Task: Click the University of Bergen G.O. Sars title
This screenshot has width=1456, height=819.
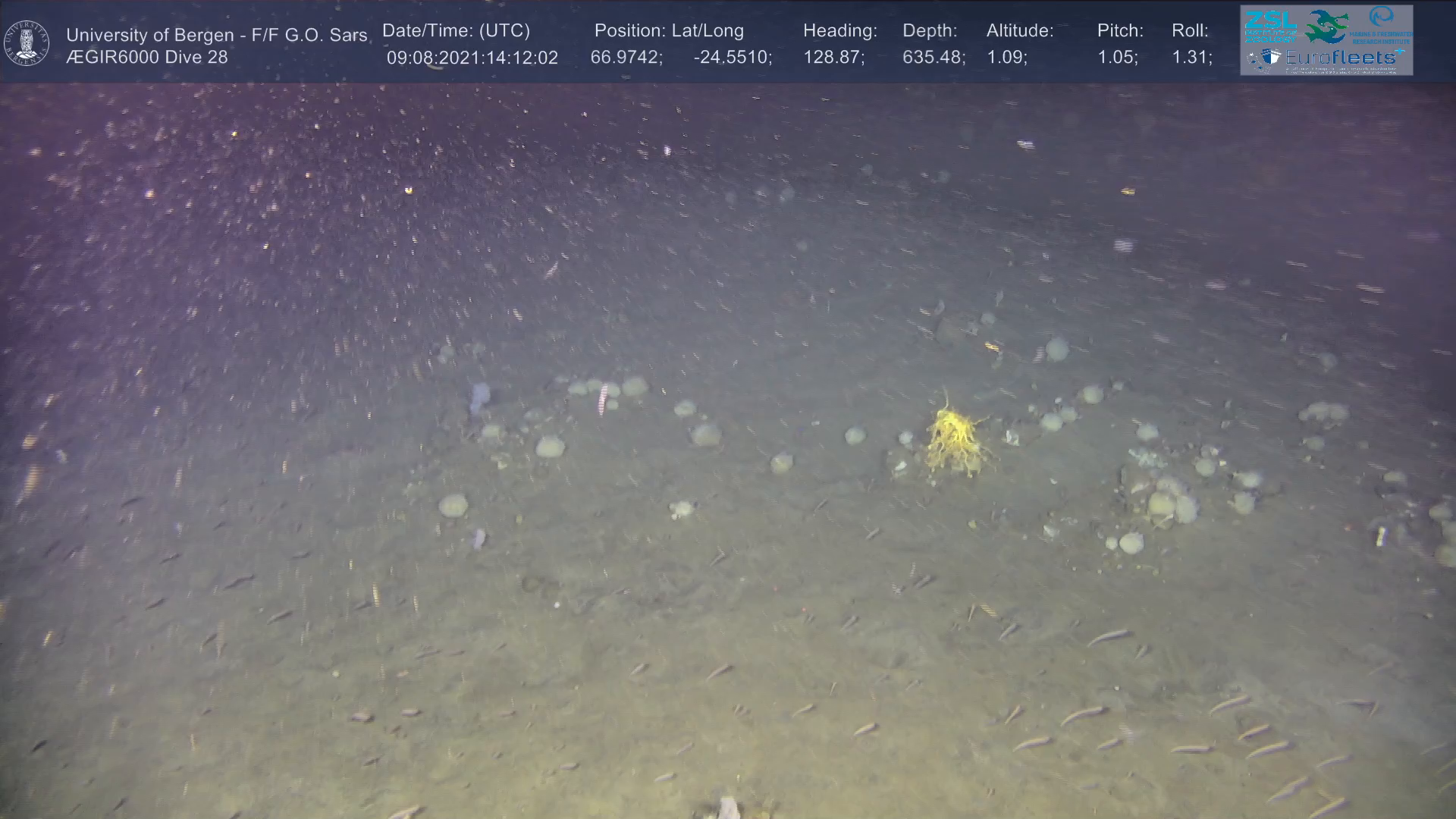Action: coord(217,35)
